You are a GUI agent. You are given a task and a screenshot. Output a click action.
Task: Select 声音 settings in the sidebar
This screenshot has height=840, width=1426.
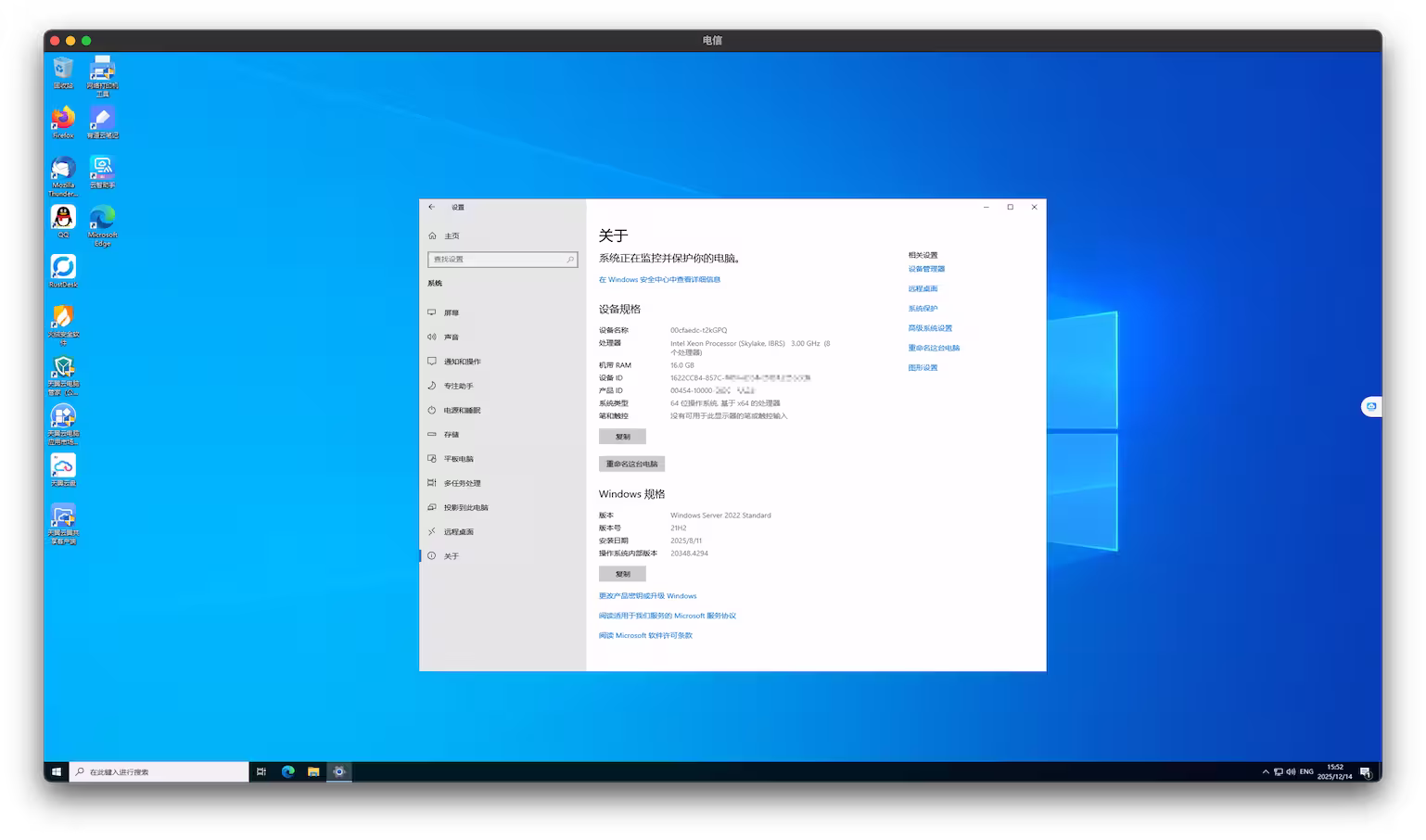pos(453,337)
